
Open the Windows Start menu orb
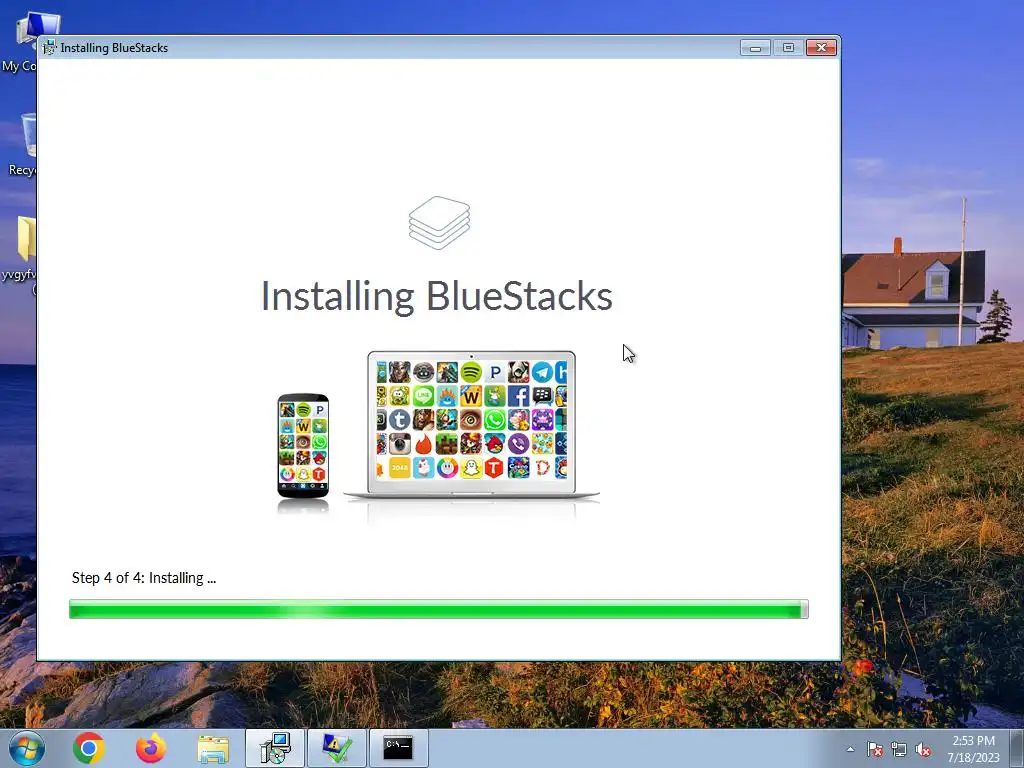[27, 748]
